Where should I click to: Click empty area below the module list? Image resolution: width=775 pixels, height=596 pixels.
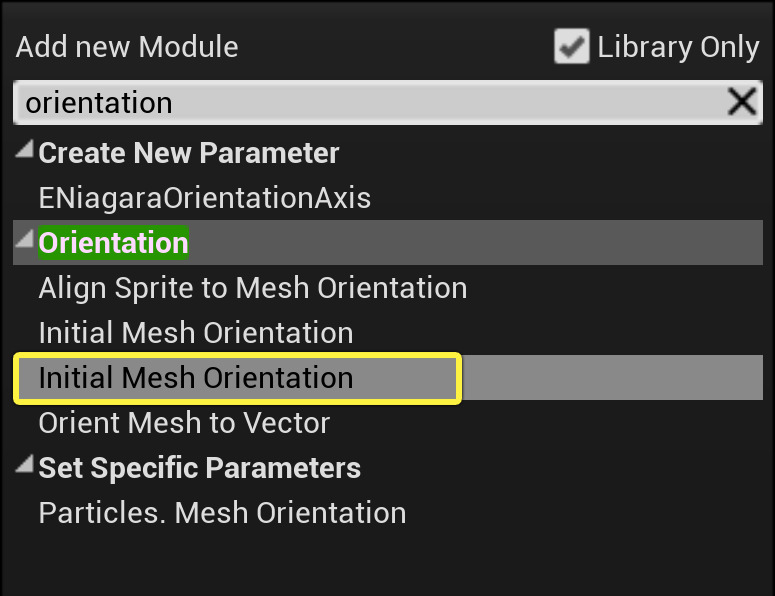tap(387, 562)
